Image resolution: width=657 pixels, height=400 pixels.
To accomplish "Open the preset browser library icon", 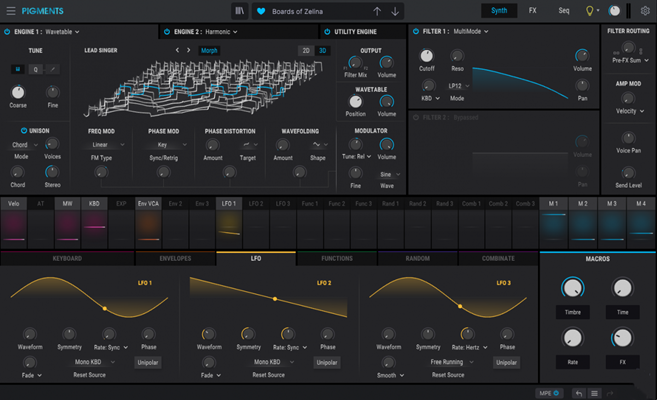I will click(x=239, y=11).
